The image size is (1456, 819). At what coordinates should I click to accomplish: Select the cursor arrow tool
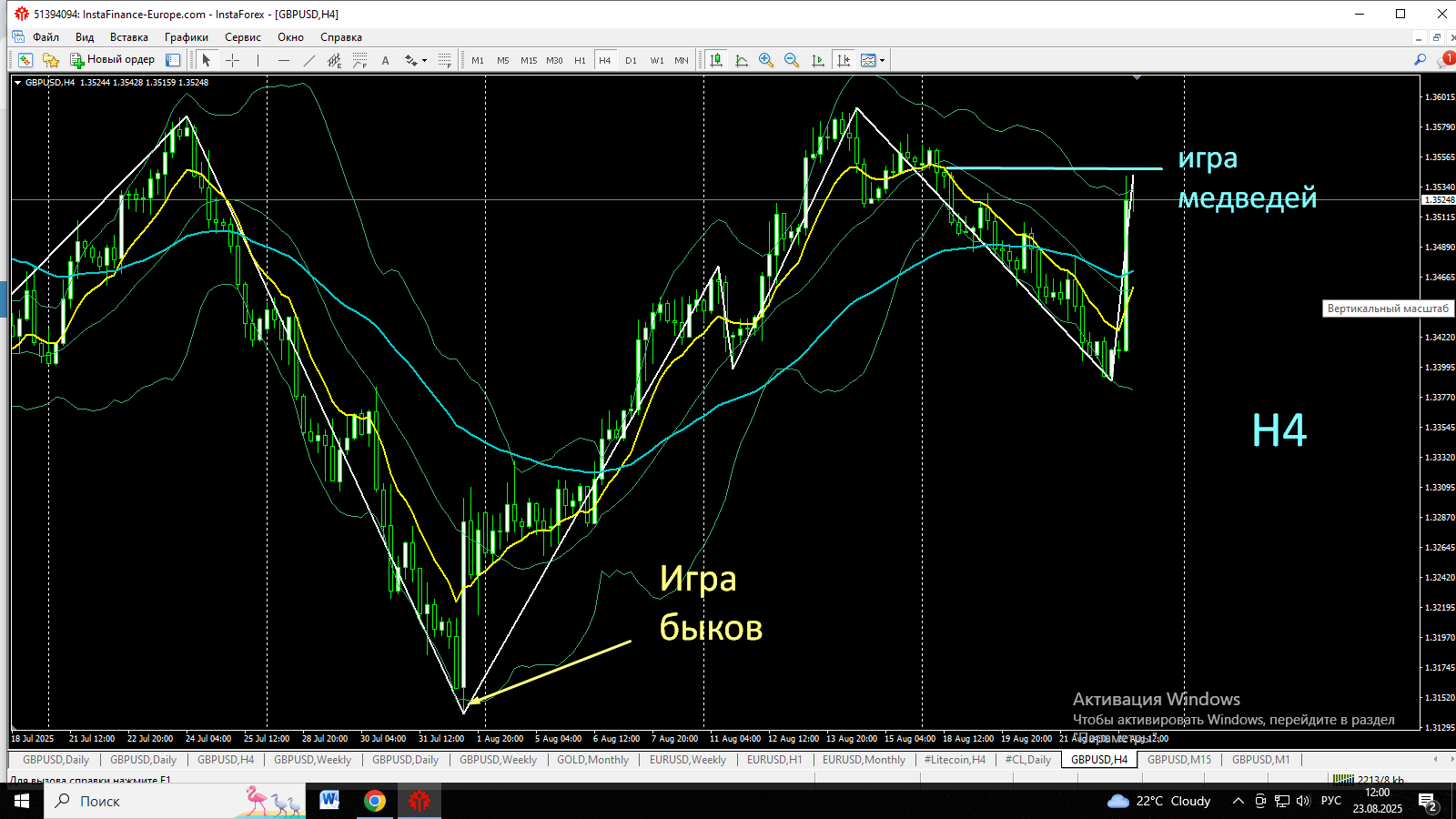[207, 60]
